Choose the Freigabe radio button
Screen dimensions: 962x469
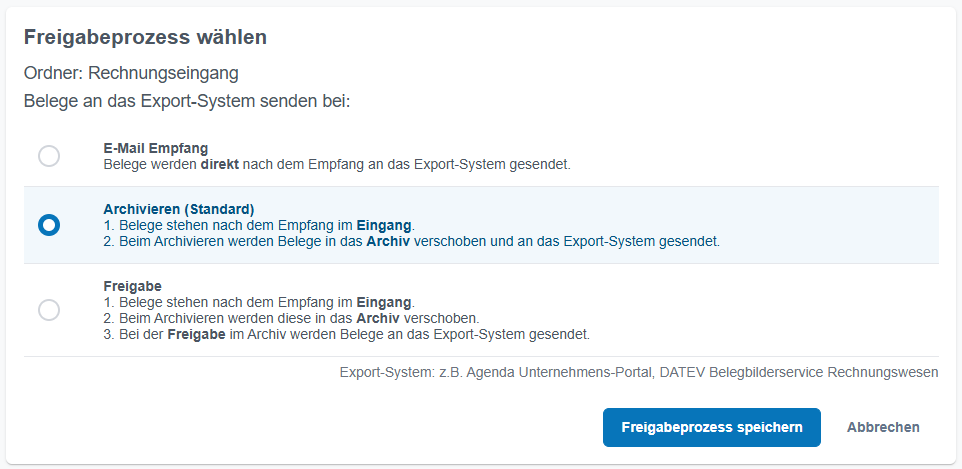click(x=49, y=310)
